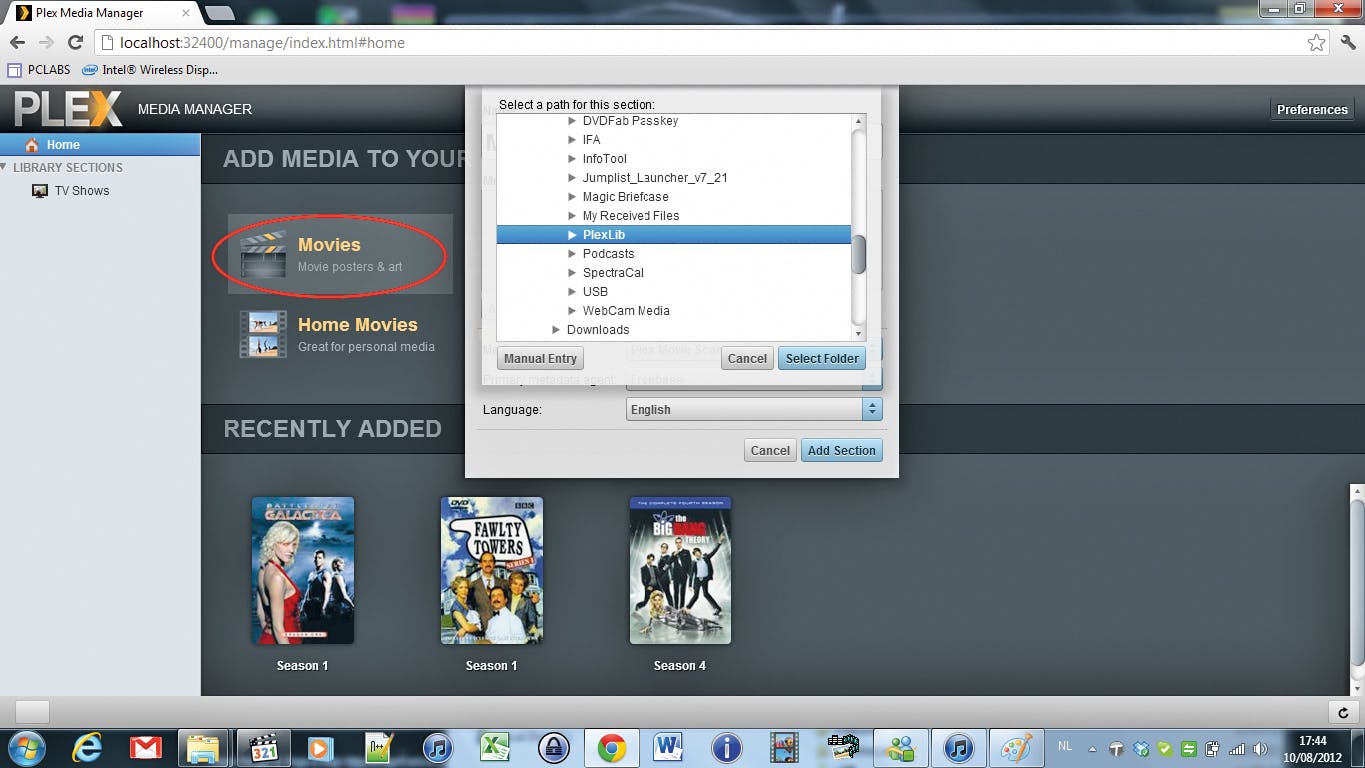Click the TV Shows monitor icon
The height and width of the screenshot is (768, 1365).
pyautogui.click(x=40, y=190)
